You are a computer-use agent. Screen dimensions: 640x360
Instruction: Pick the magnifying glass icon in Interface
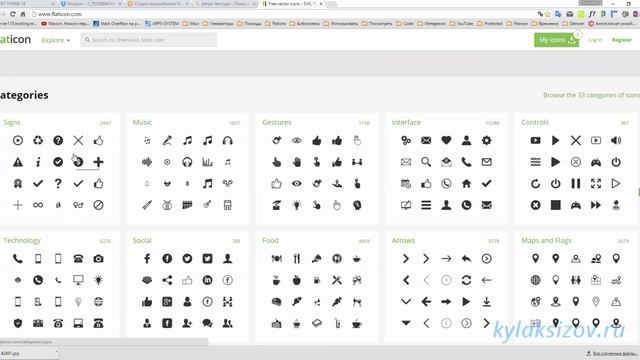(426, 162)
